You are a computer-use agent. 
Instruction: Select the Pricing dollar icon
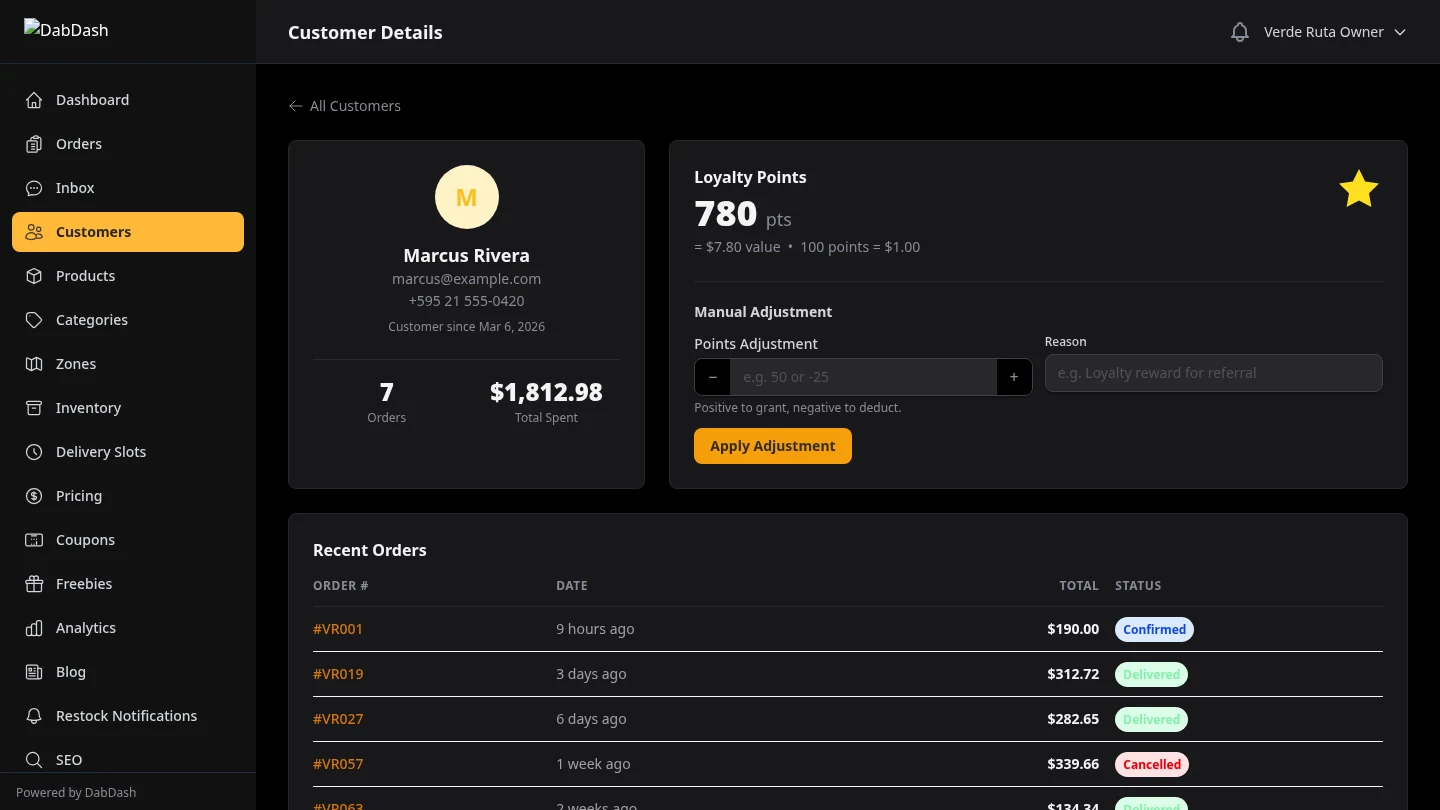[33, 496]
